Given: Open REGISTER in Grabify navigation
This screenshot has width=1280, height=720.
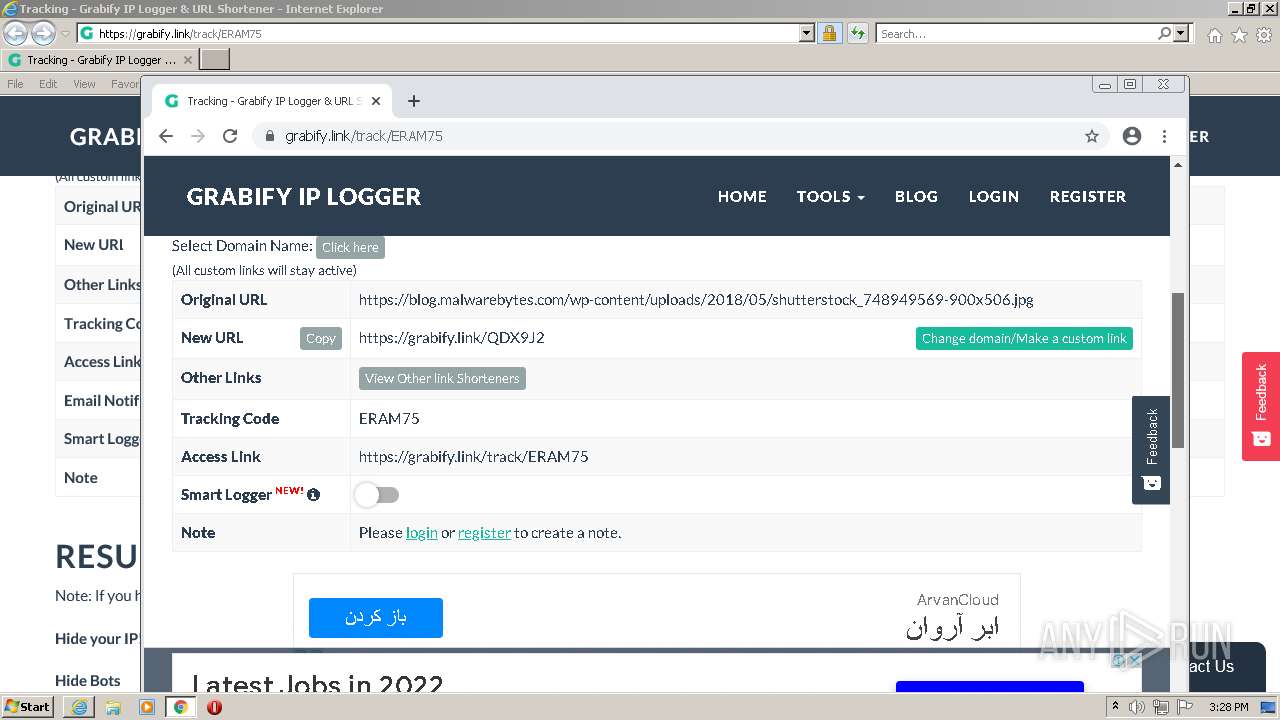Looking at the screenshot, I should pyautogui.click(x=1088, y=196).
